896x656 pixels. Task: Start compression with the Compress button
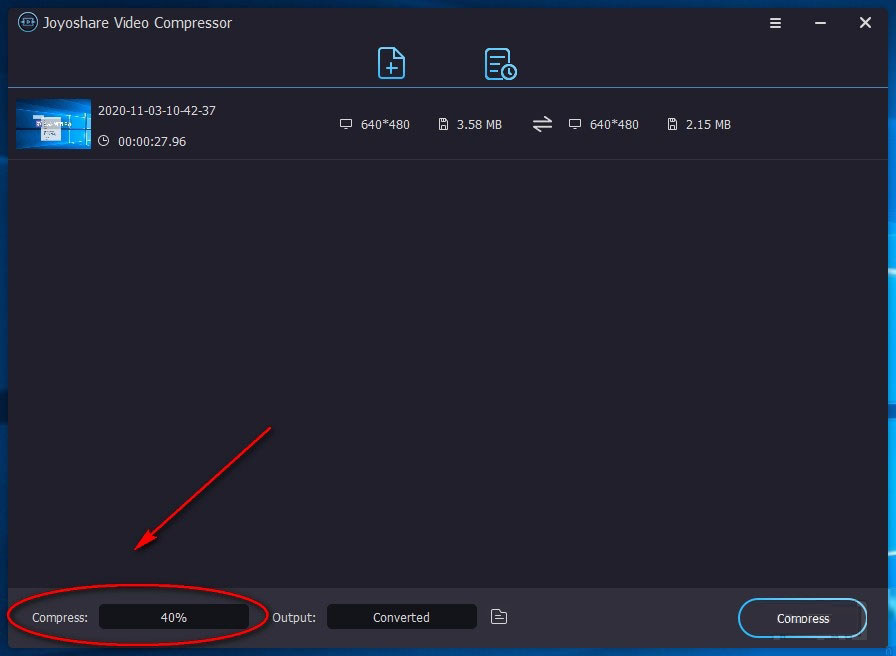tap(802, 617)
